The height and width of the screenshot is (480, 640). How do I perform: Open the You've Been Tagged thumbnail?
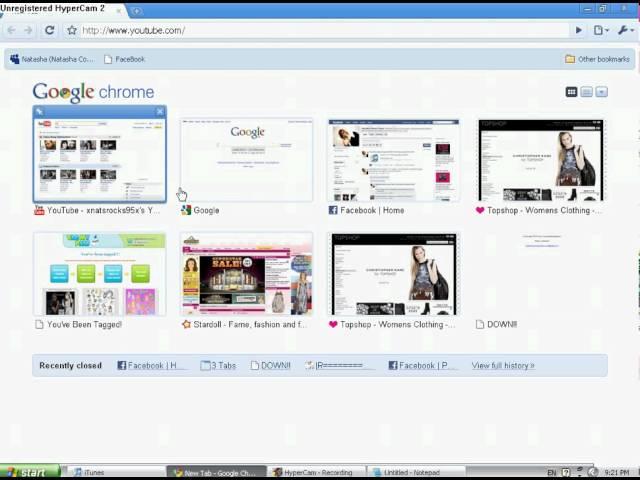(x=100, y=274)
